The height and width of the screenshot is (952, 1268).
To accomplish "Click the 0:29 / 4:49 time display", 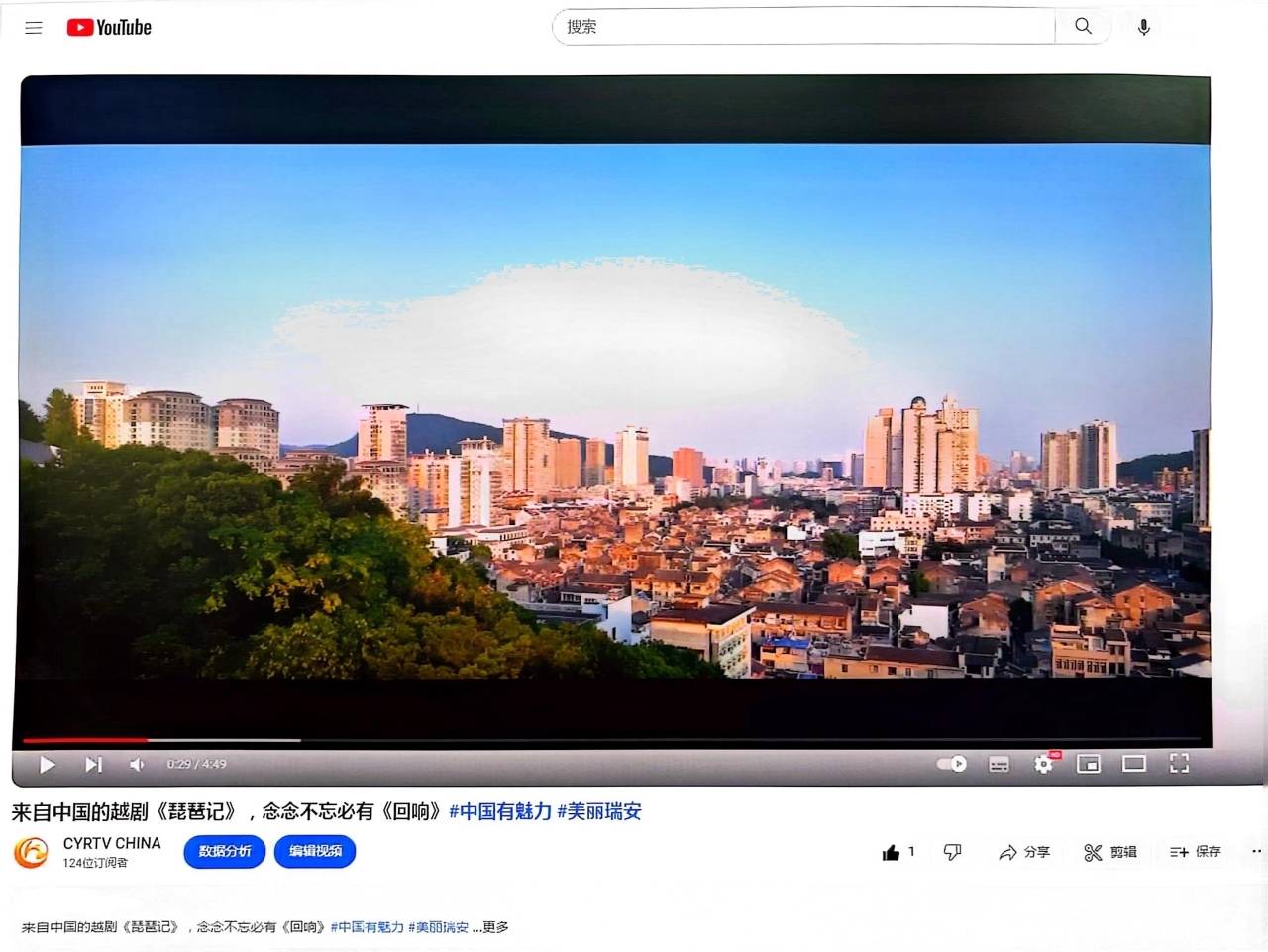I will (x=196, y=764).
